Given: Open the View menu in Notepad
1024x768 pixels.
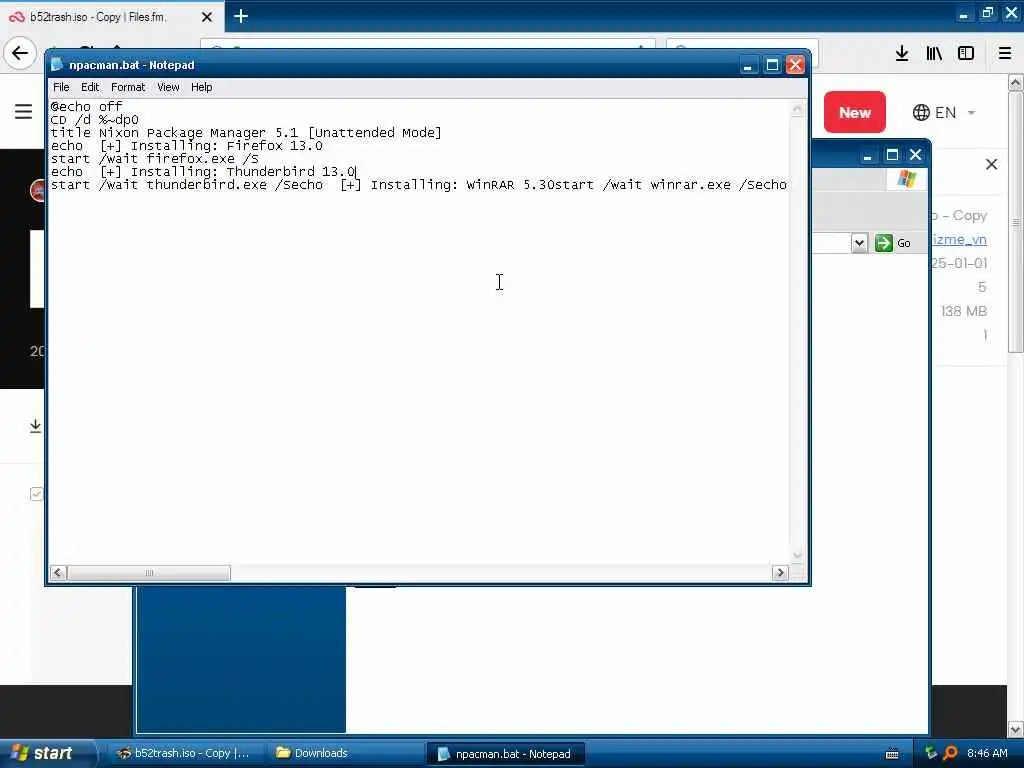Looking at the screenshot, I should click(168, 87).
